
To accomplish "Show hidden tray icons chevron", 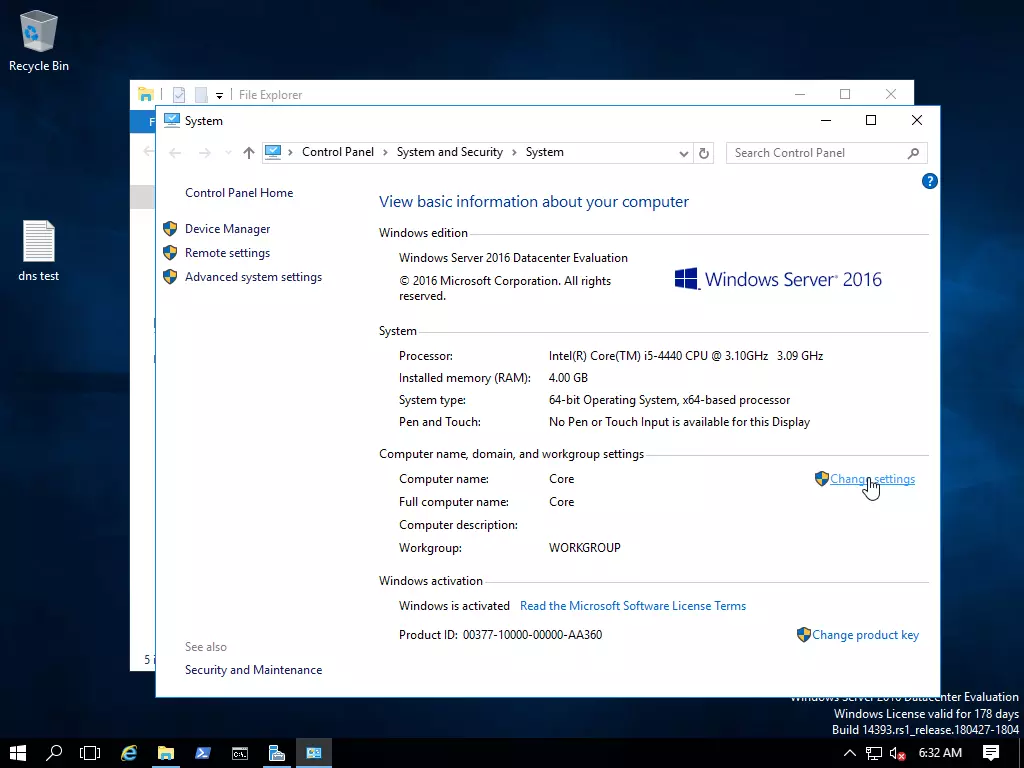I will pyautogui.click(x=850, y=753).
